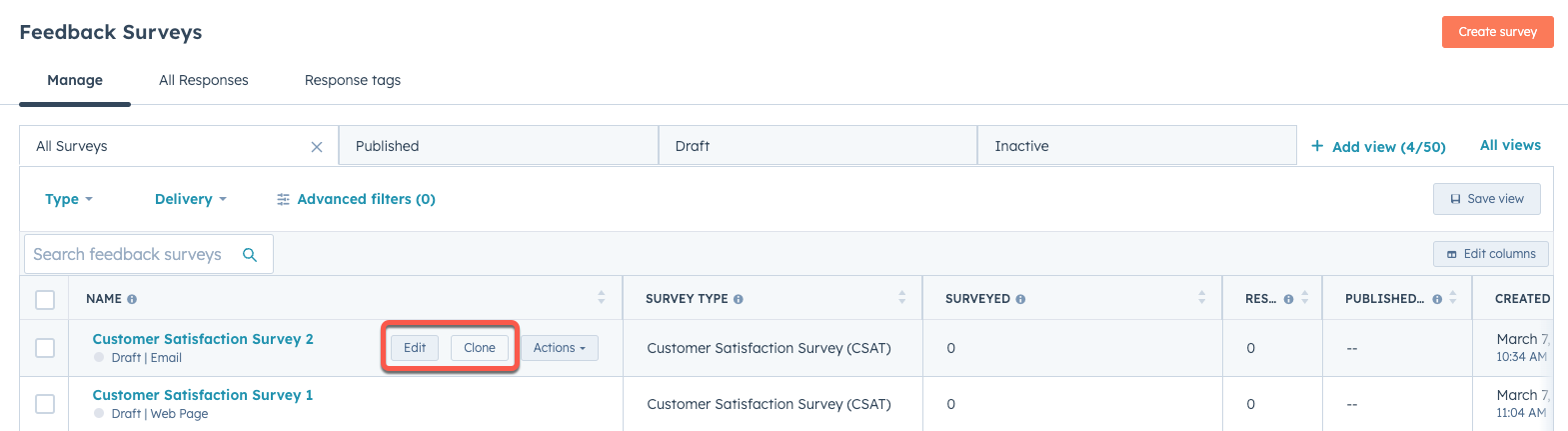Check Customer Satisfaction Survey 2 row checkbox
Image resolution: width=1568 pixels, height=431 pixels.
[x=45, y=348]
